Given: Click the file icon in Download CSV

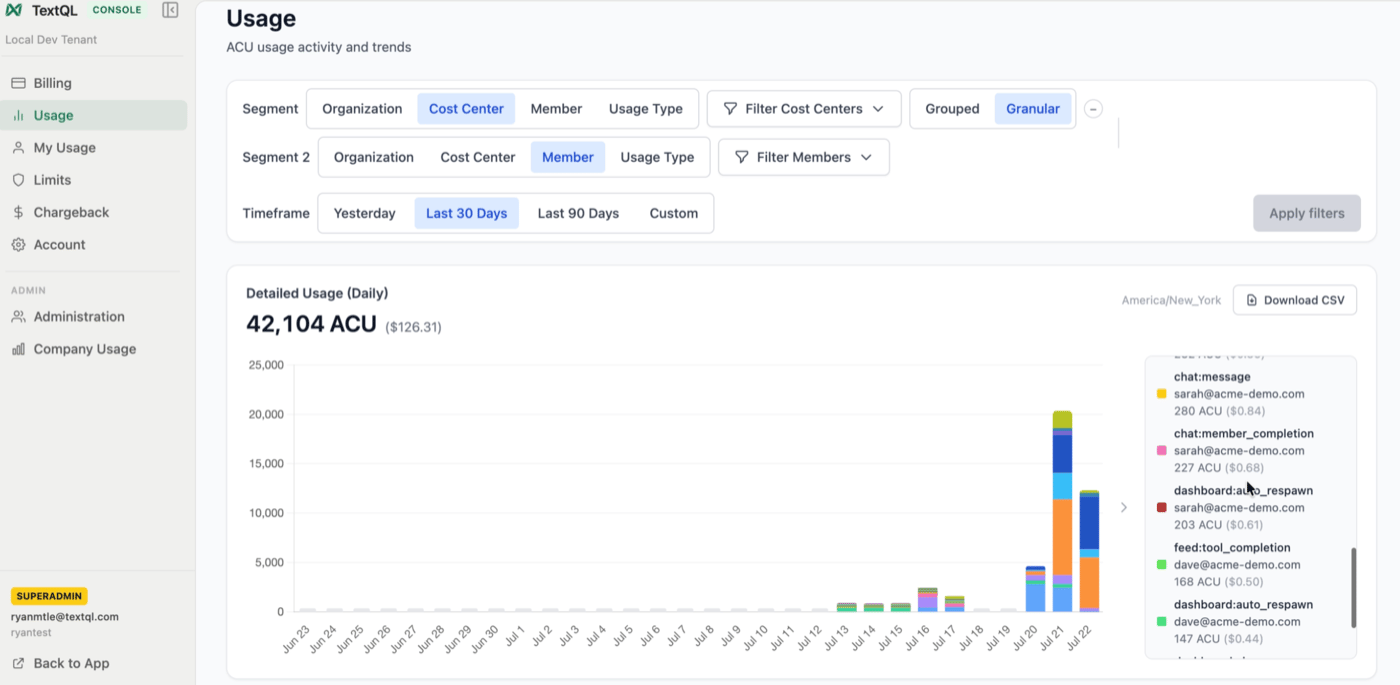Looking at the screenshot, I should click(x=1252, y=300).
